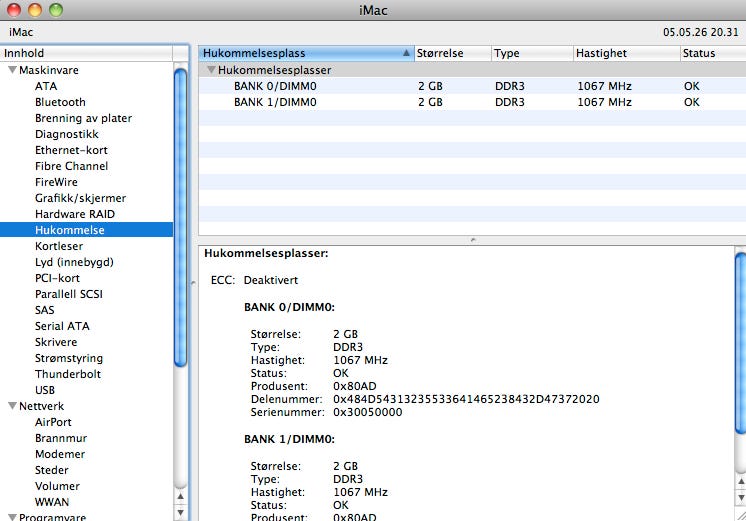Collapse the Maskinvare tree section
The image size is (746, 521).
[x=12, y=70]
